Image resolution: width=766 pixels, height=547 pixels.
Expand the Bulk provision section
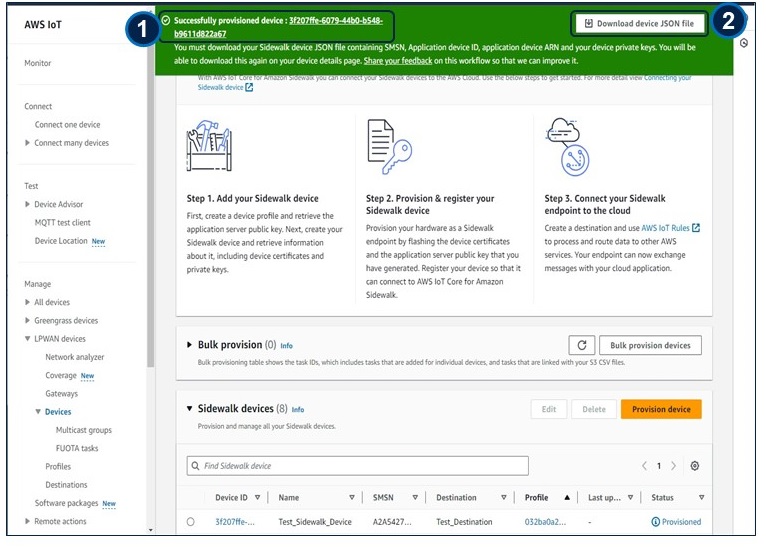pos(190,345)
